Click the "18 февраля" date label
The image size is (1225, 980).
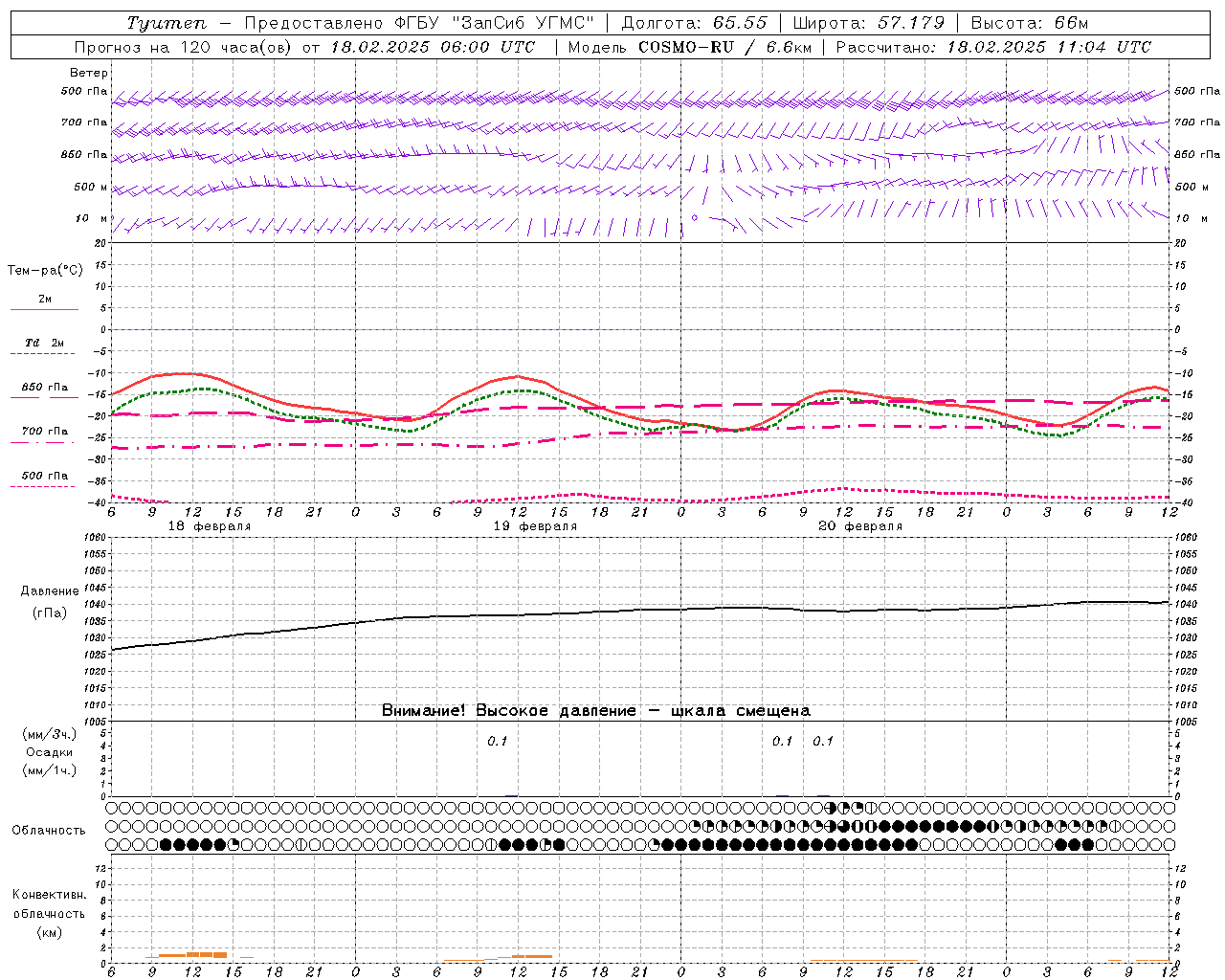click(210, 526)
